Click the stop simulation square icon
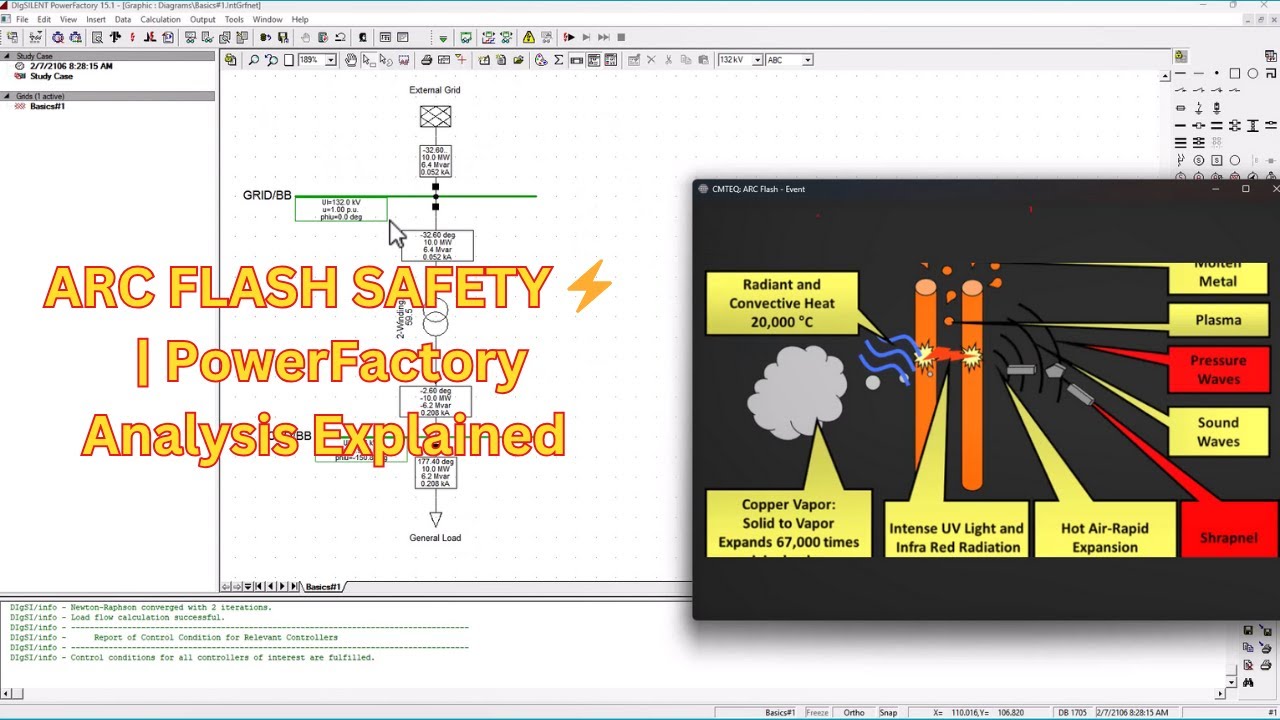Image resolution: width=1280 pixels, height=720 pixels. [x=621, y=38]
